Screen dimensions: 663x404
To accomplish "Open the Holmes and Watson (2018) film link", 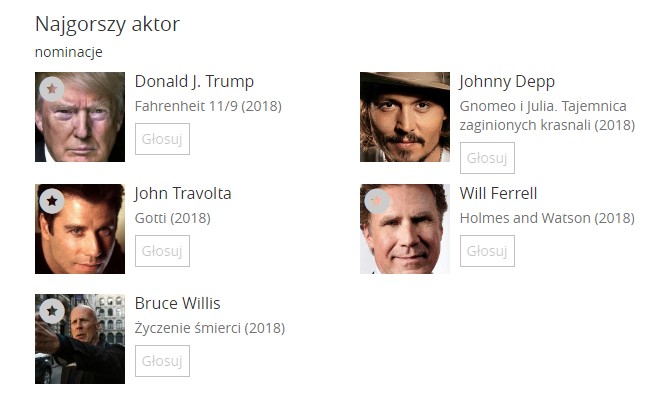I will click(546, 218).
